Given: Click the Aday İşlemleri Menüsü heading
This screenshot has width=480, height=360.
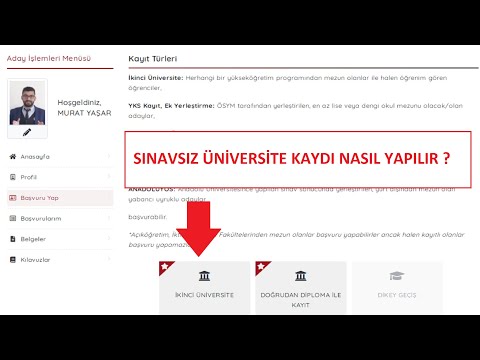Looking at the screenshot, I should click(49, 59).
